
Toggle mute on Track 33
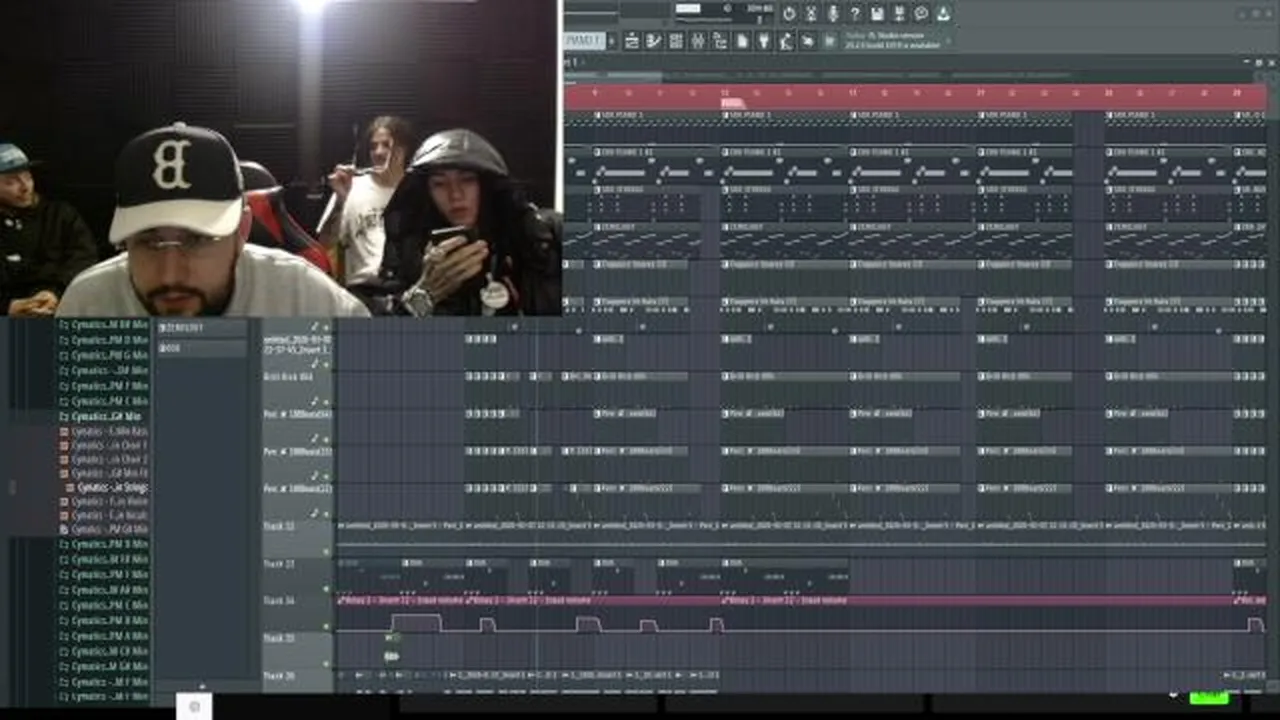(x=326, y=589)
